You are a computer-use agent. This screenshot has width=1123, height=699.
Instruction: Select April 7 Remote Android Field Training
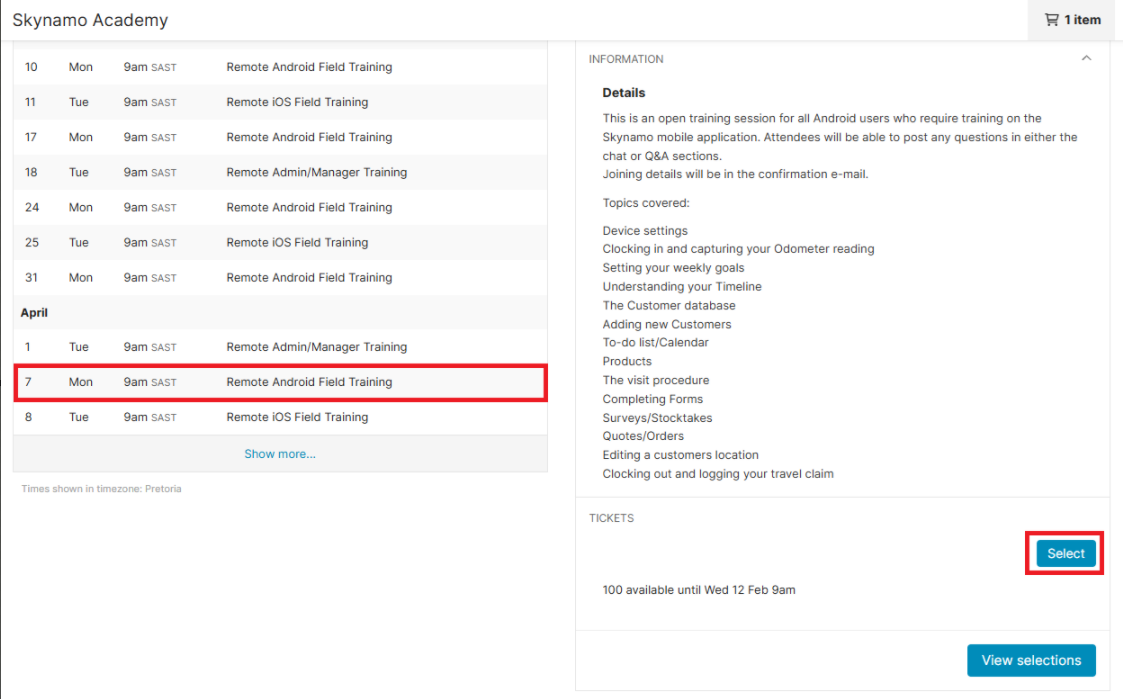[x=309, y=382]
